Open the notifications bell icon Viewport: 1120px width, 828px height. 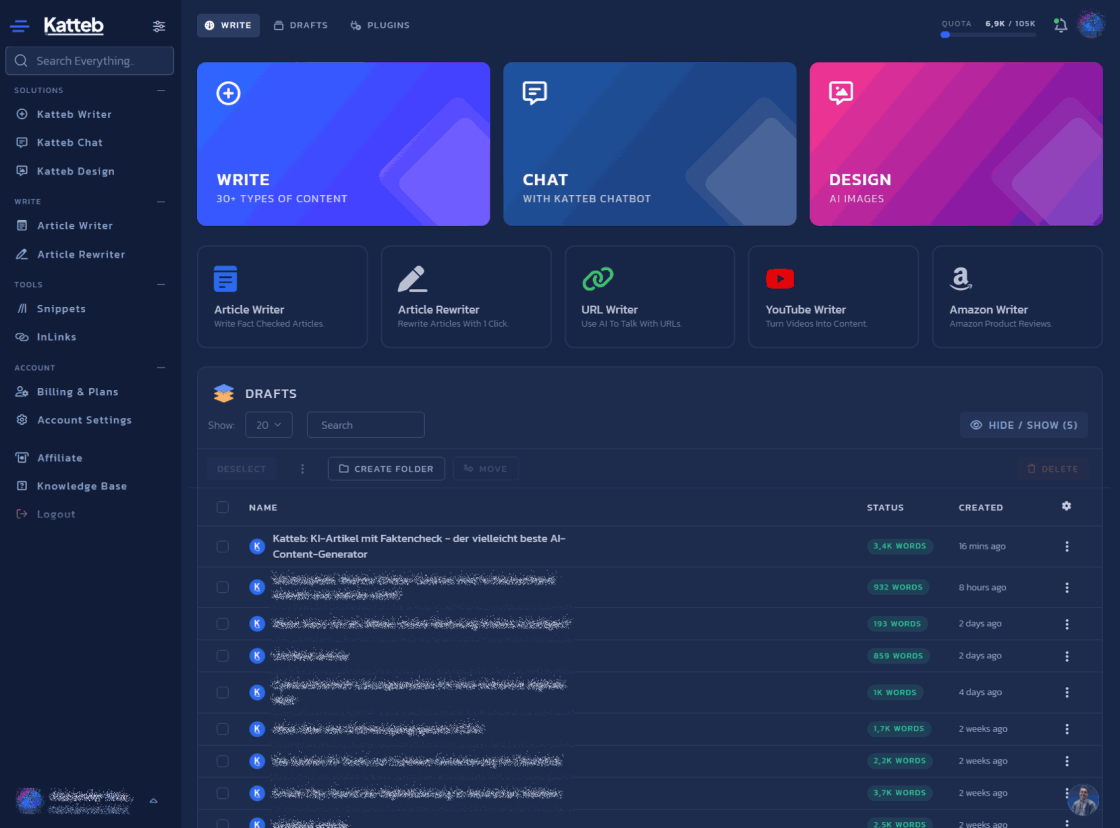[1060, 26]
